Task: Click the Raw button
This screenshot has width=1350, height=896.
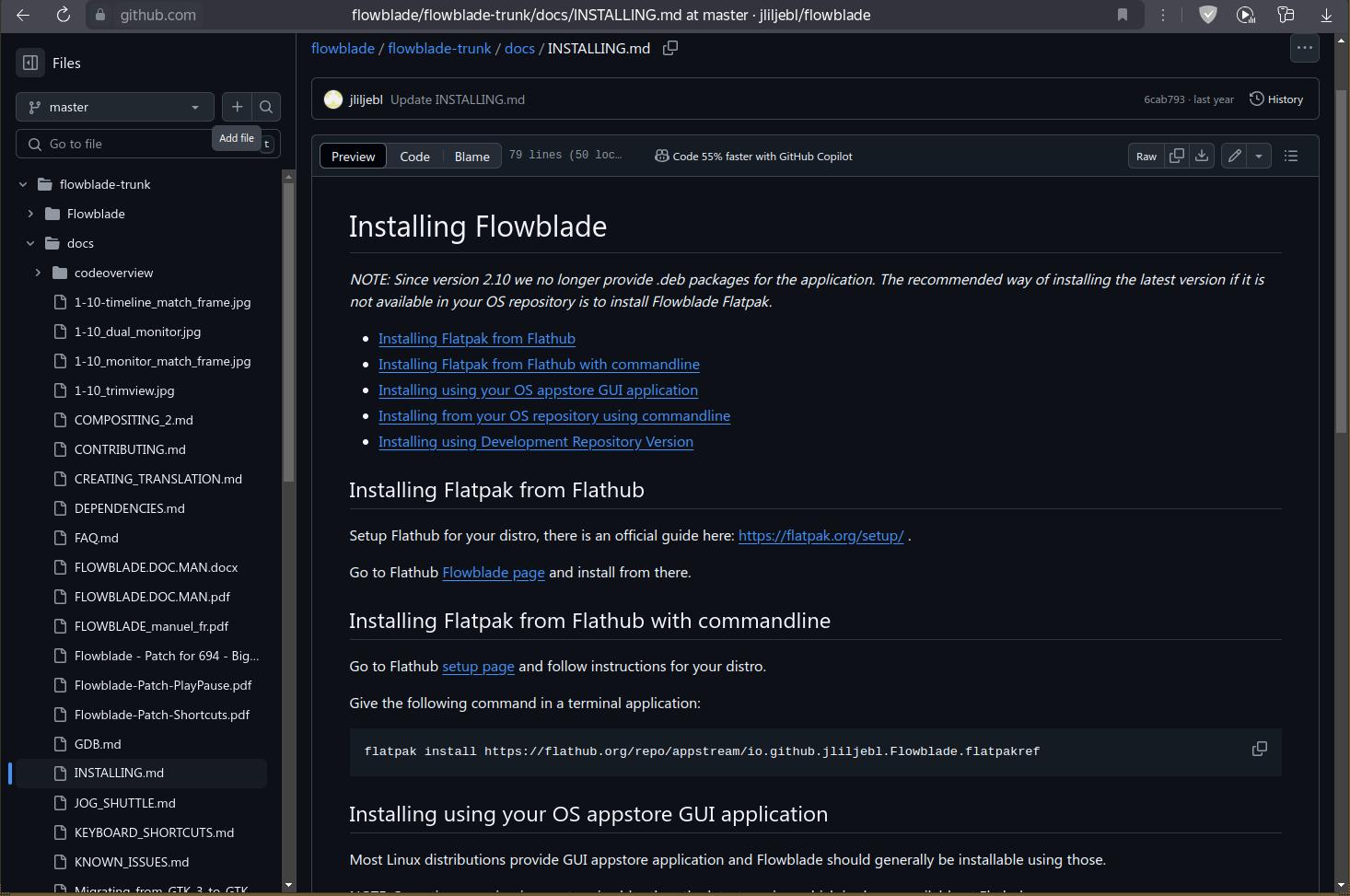Action: [x=1146, y=157]
